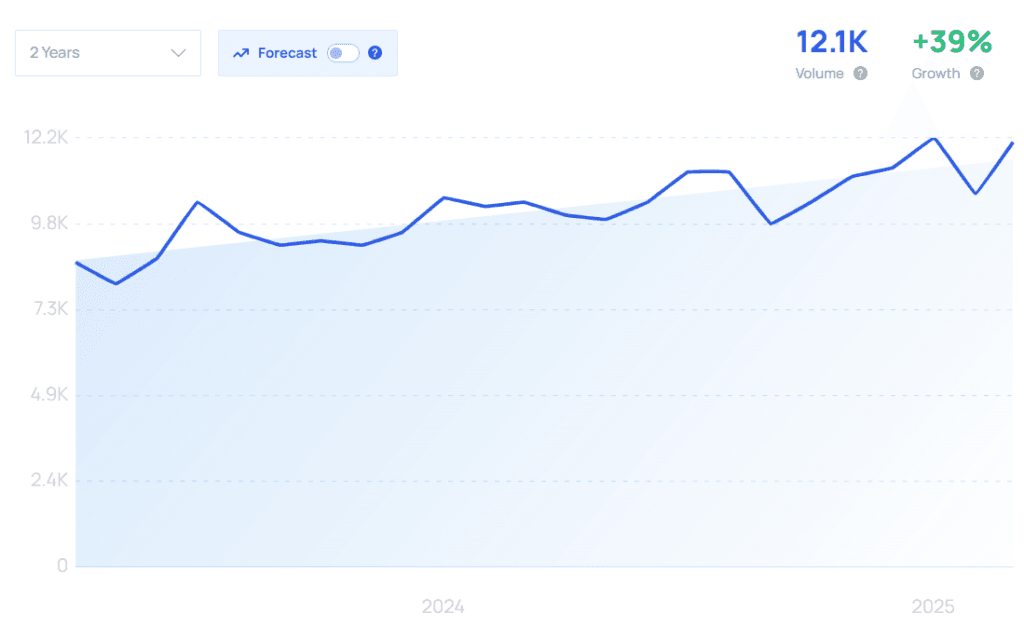Open the 2 Years time range dropdown
The height and width of the screenshot is (625, 1024).
point(108,53)
